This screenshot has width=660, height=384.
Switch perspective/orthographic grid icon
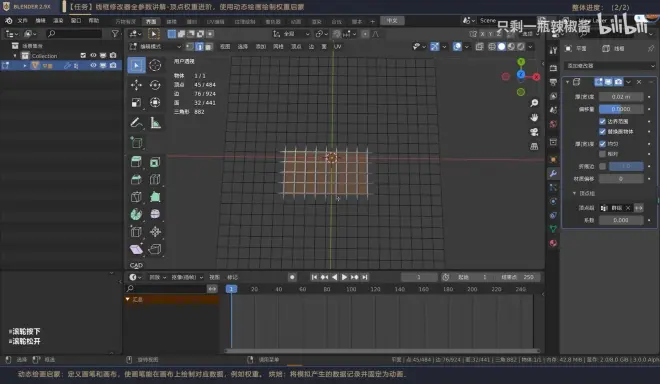pyautogui.click(x=534, y=147)
